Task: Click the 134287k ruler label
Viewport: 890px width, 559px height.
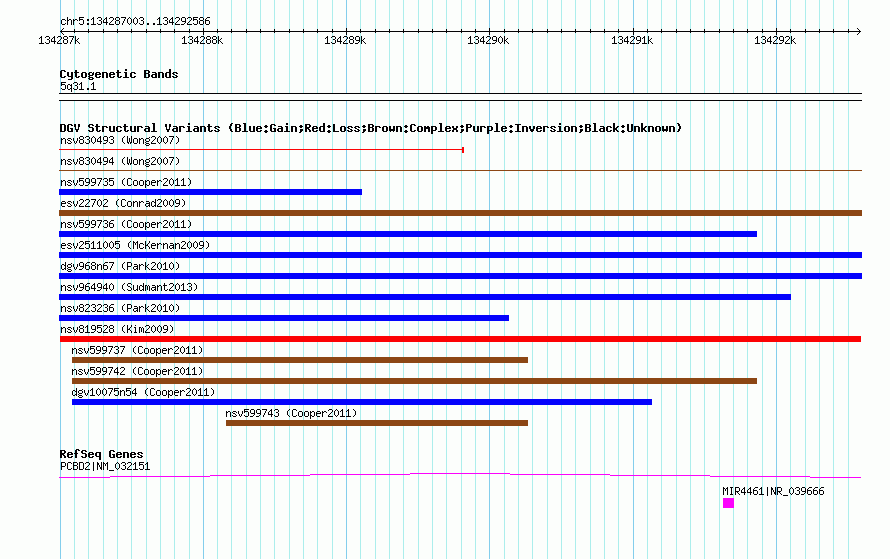Action: click(59, 40)
